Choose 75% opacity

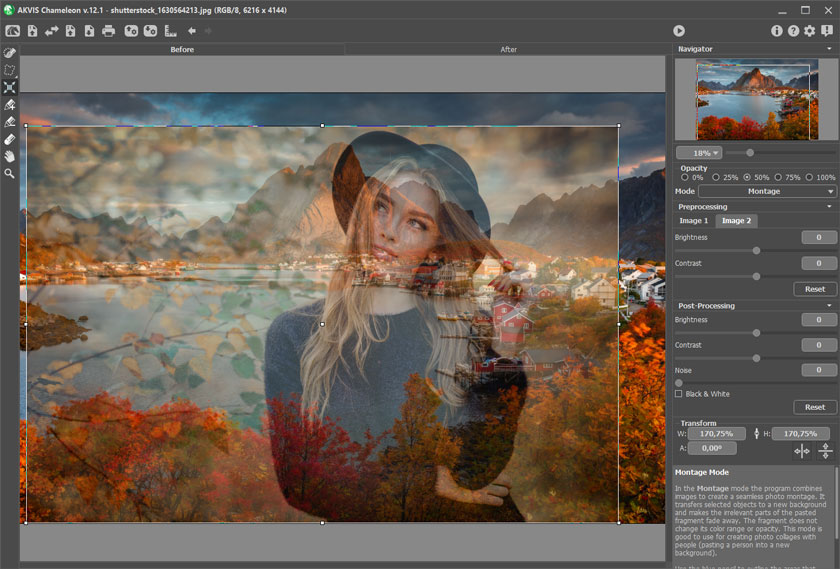tap(778, 177)
